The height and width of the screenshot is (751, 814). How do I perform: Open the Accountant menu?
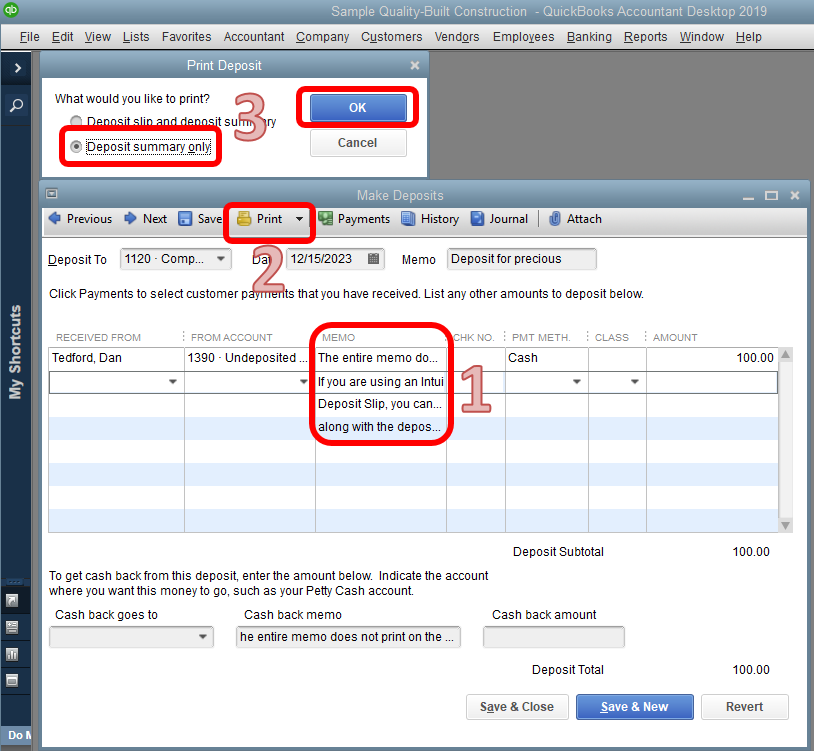pos(254,37)
